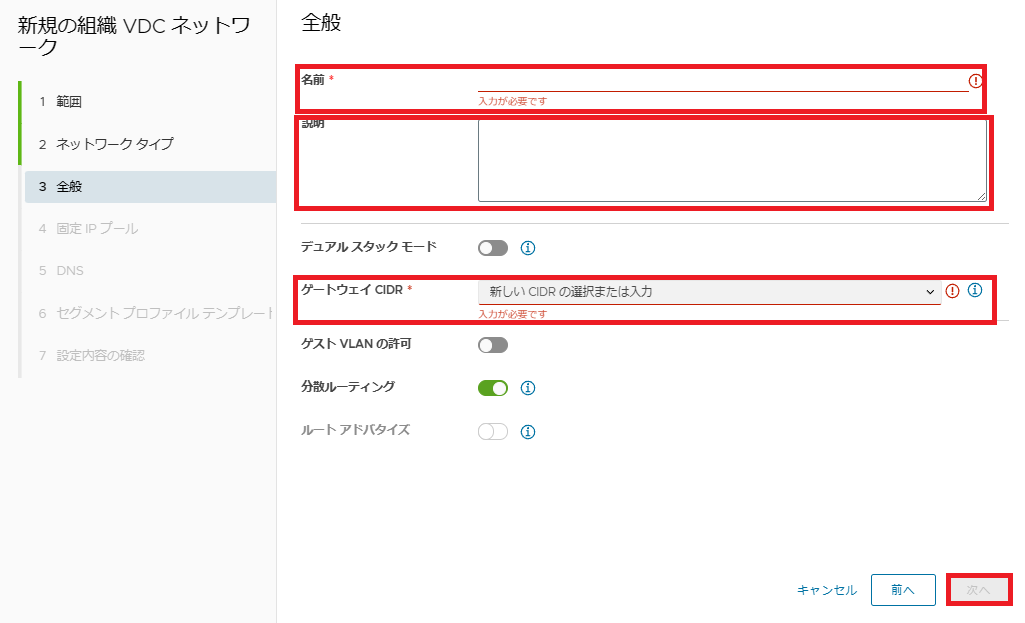Click the 名前 text input field
This screenshot has height=623, width=1025.
[x=722, y=81]
